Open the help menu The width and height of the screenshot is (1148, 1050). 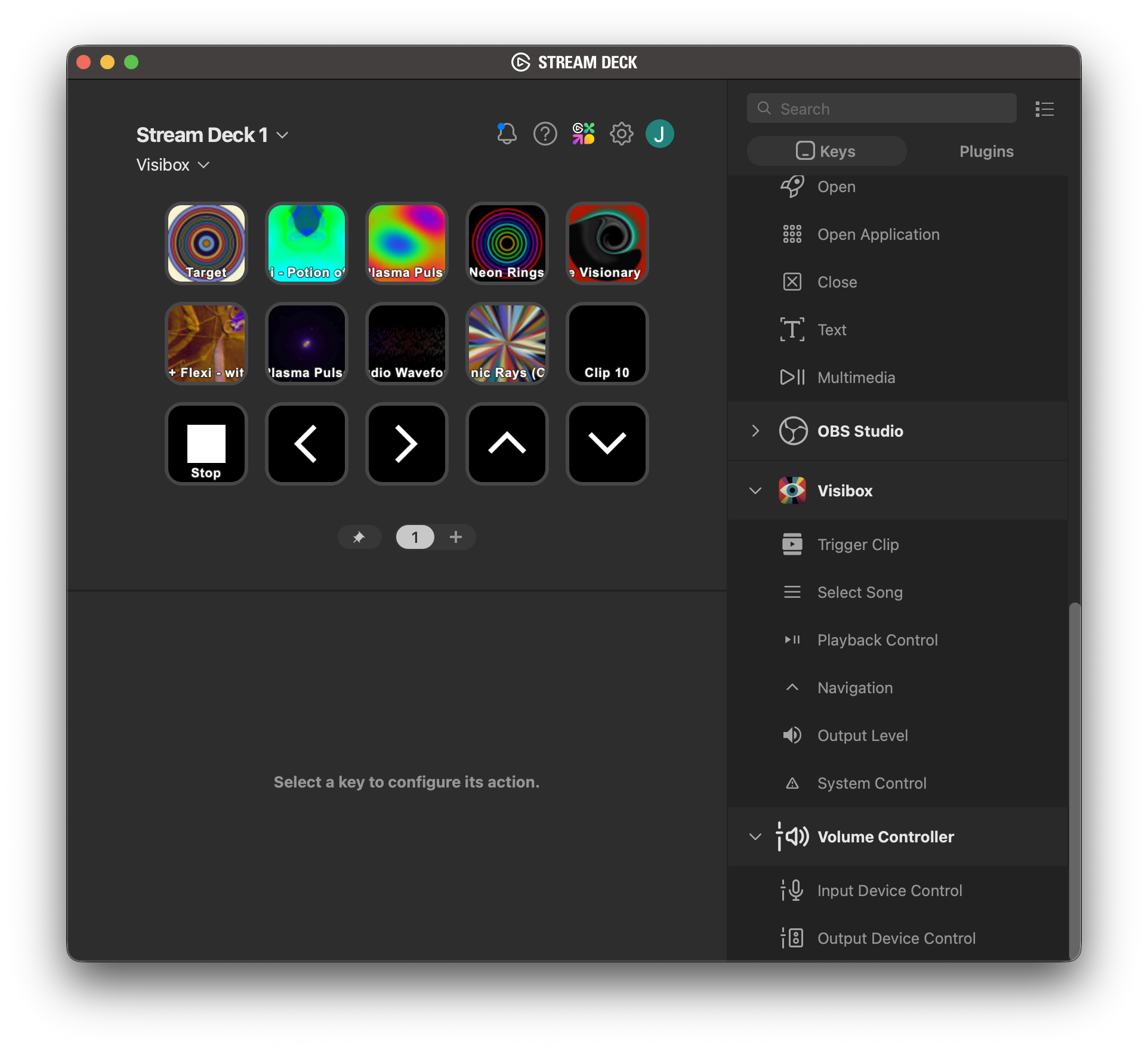[x=545, y=134]
